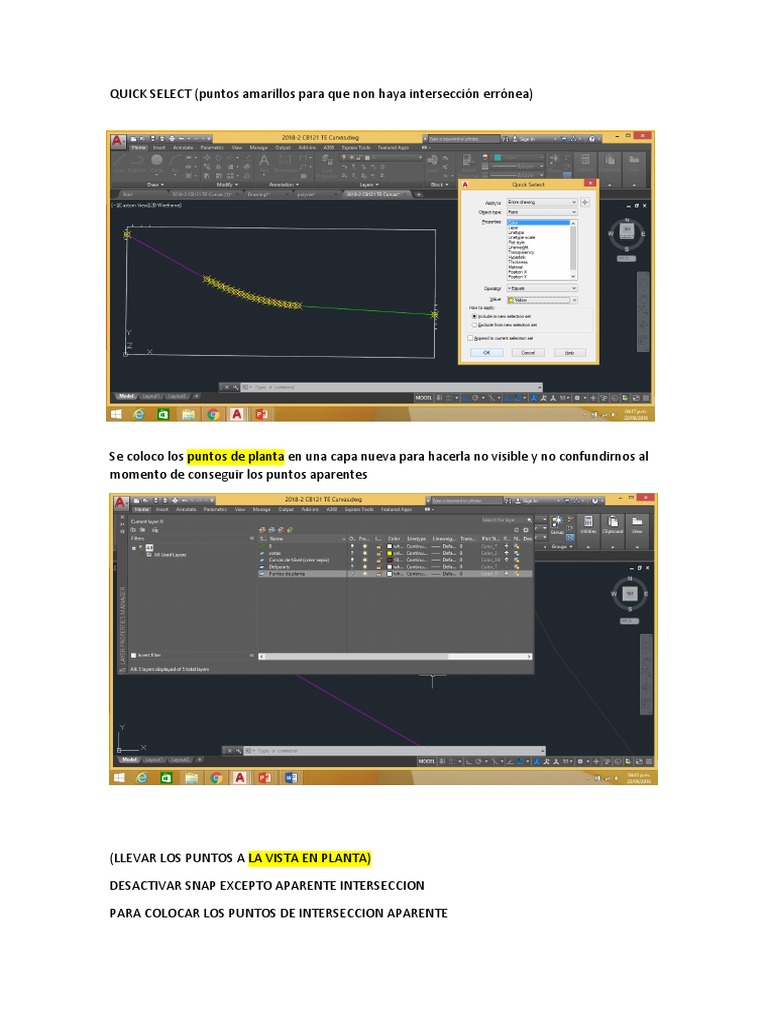Collapse the All node in Filters tree
The height and width of the screenshot is (1024, 768).
[x=133, y=547]
